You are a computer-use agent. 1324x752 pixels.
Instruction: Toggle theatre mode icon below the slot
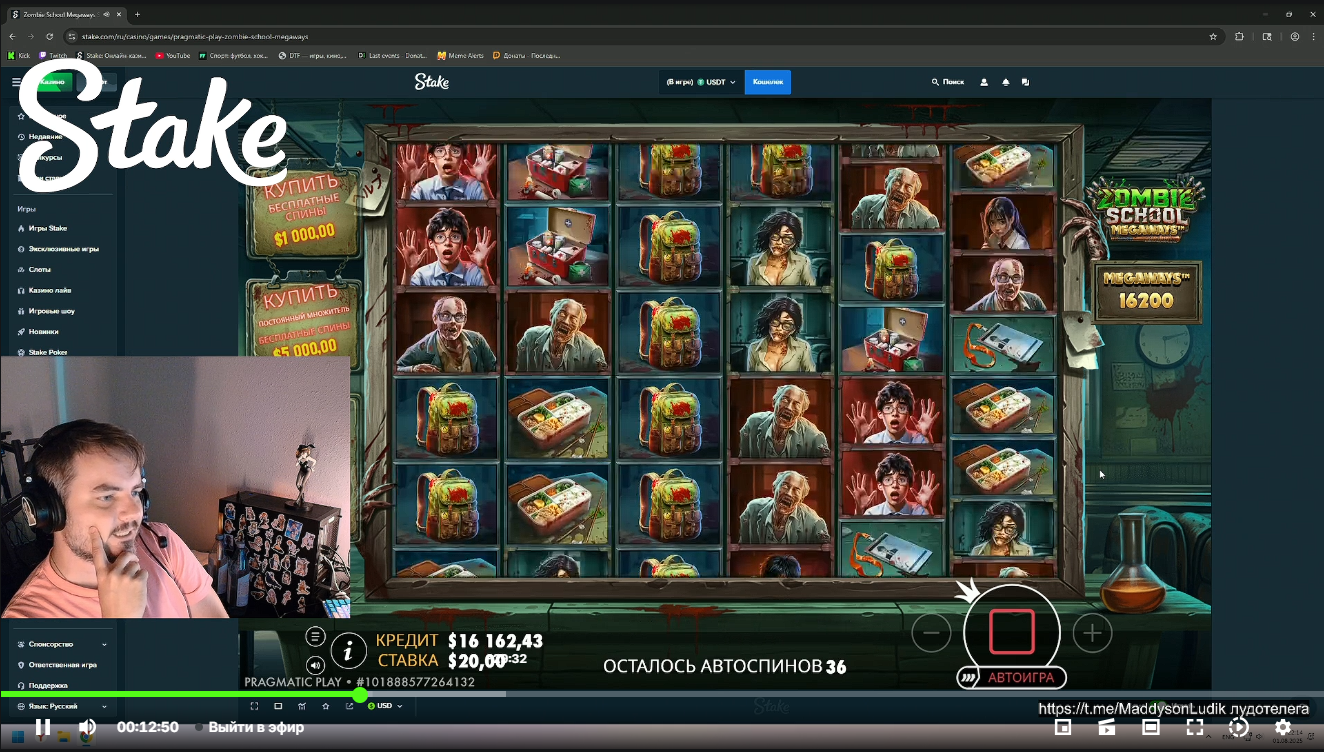(278, 706)
